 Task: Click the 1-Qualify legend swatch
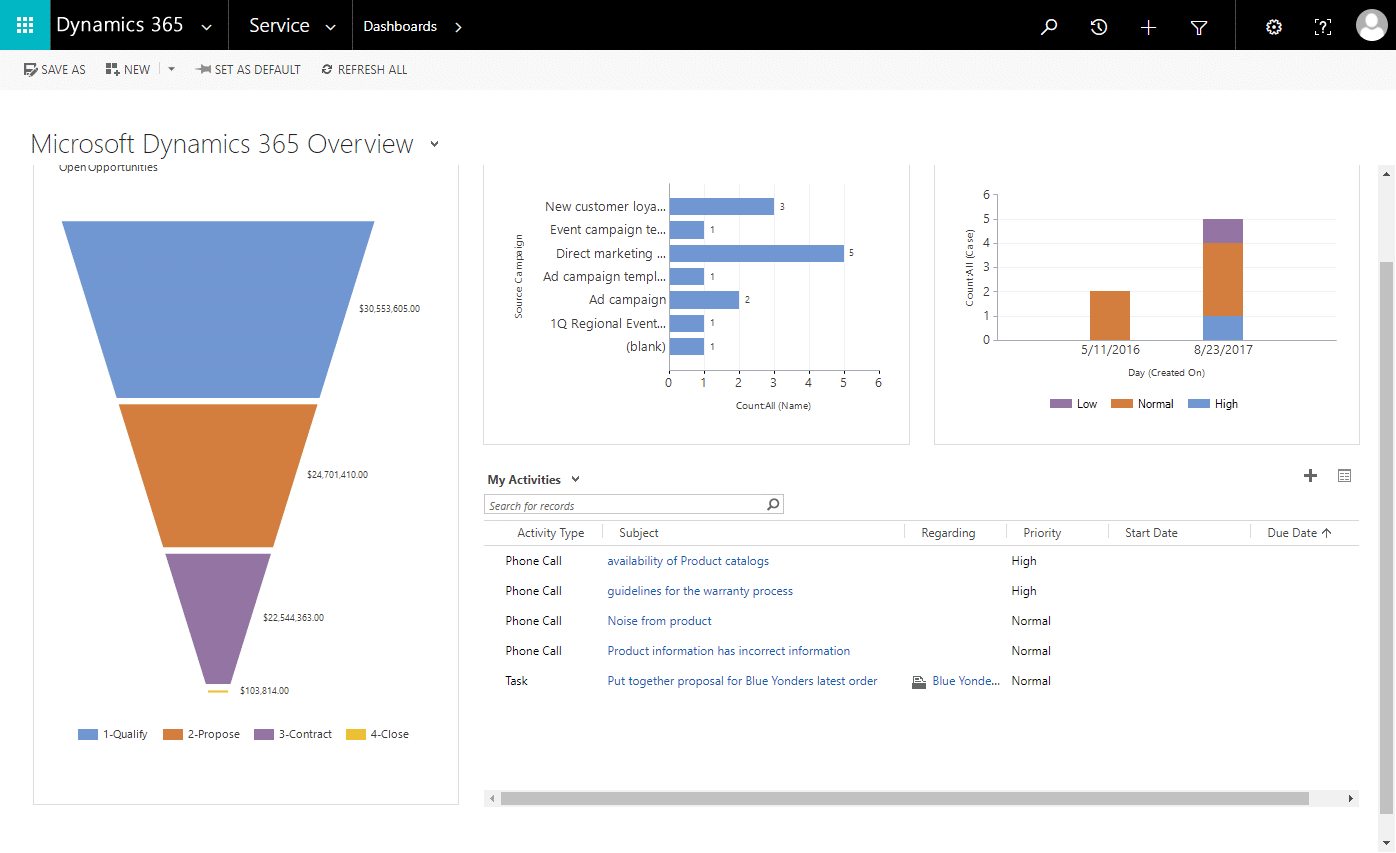[88, 734]
